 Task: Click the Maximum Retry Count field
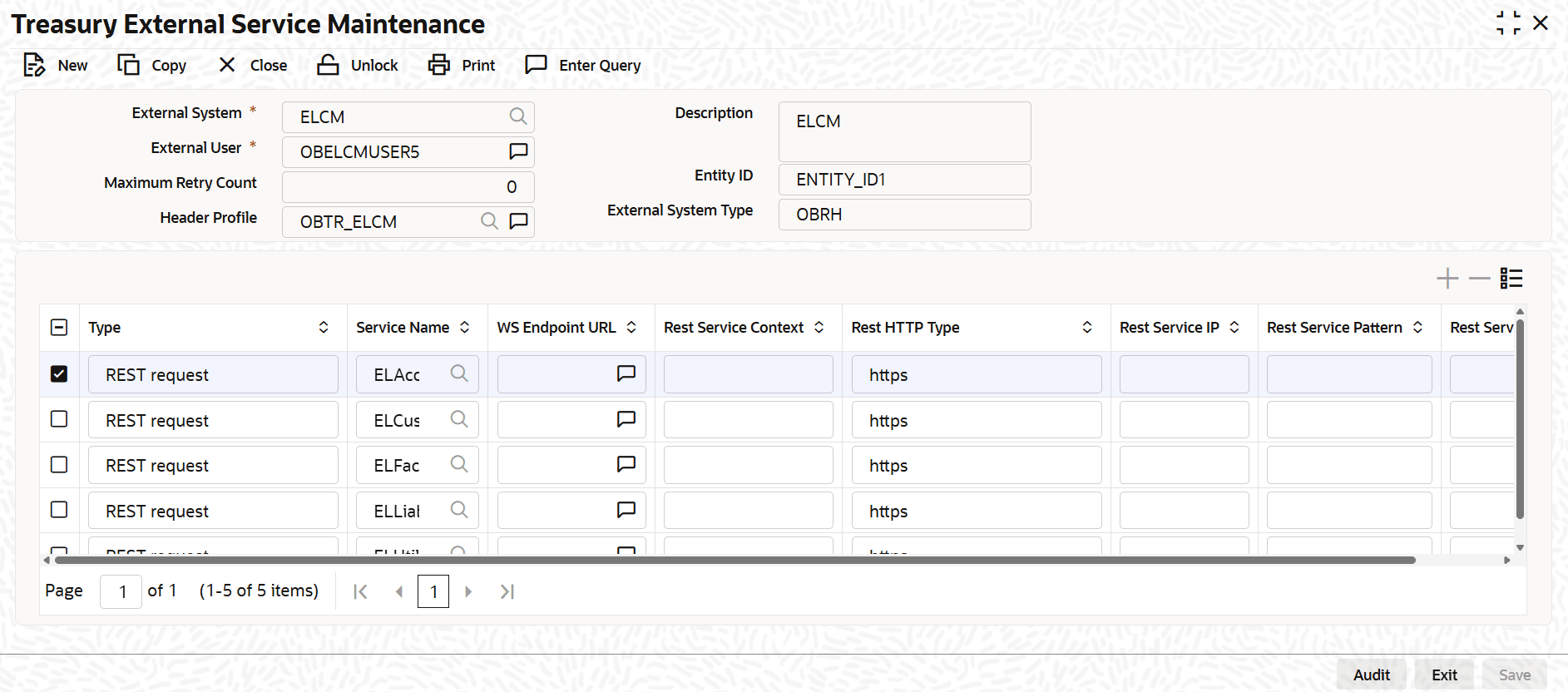point(408,186)
